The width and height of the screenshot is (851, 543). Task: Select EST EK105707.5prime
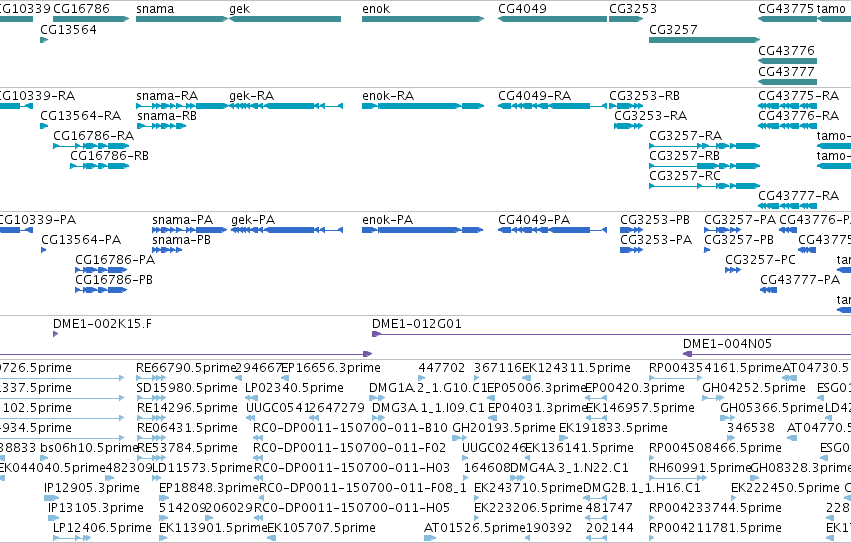point(272,538)
